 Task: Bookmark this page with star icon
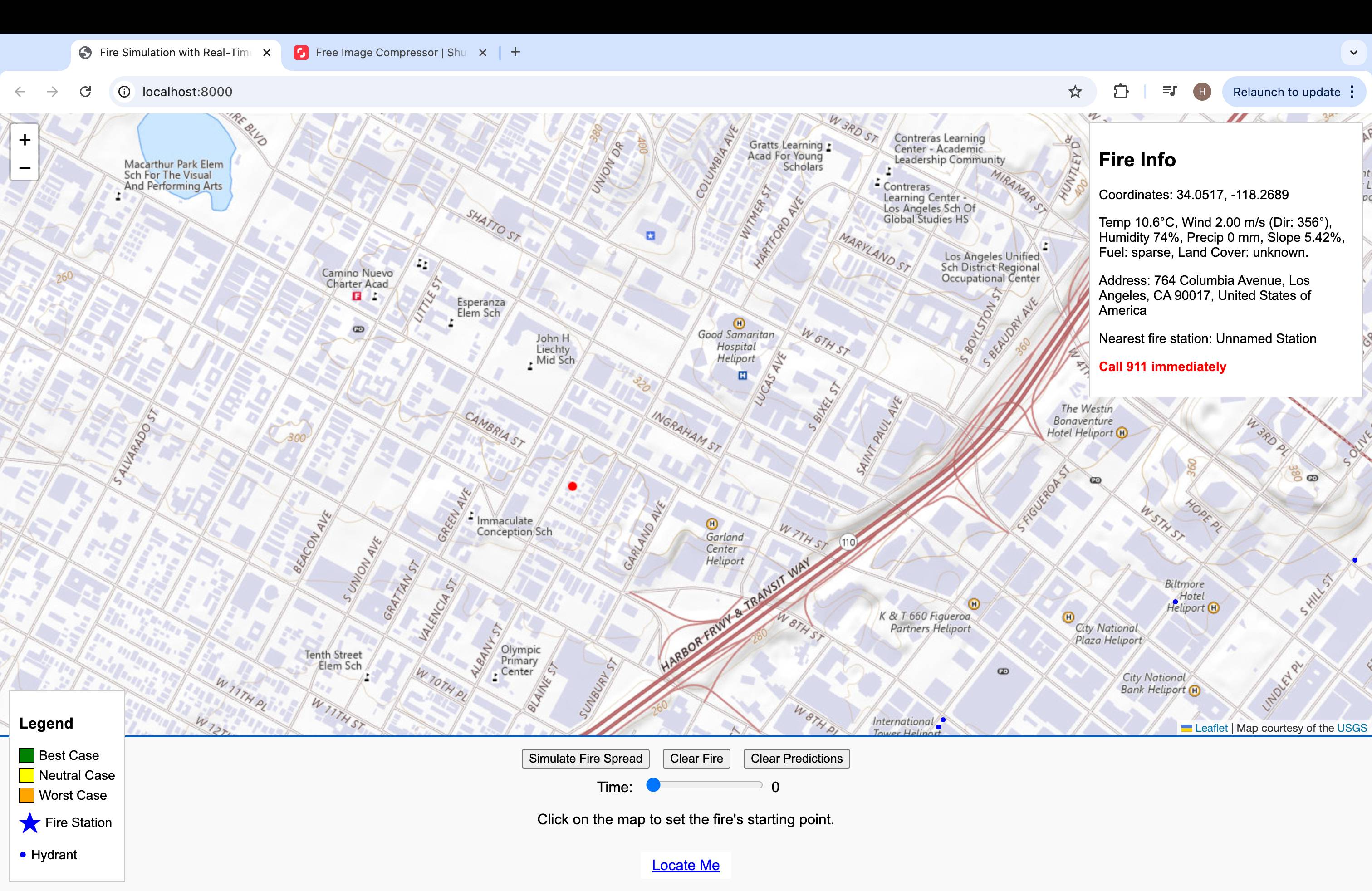click(x=1074, y=92)
